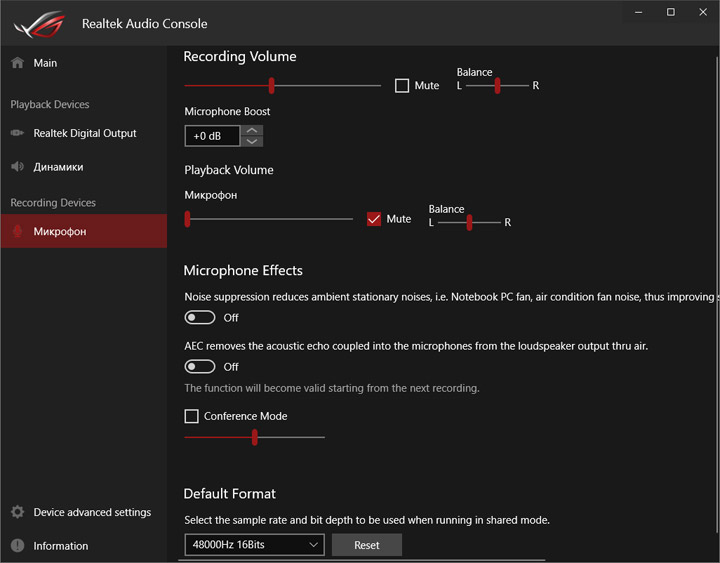Image resolution: width=720 pixels, height=563 pixels.
Task: Turn on the Noise suppression toggle
Action: coord(200,318)
